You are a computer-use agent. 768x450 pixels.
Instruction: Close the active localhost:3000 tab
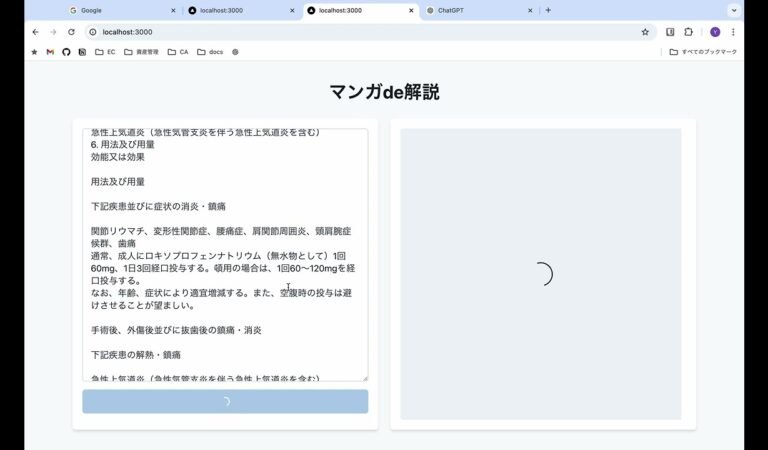[411, 10]
